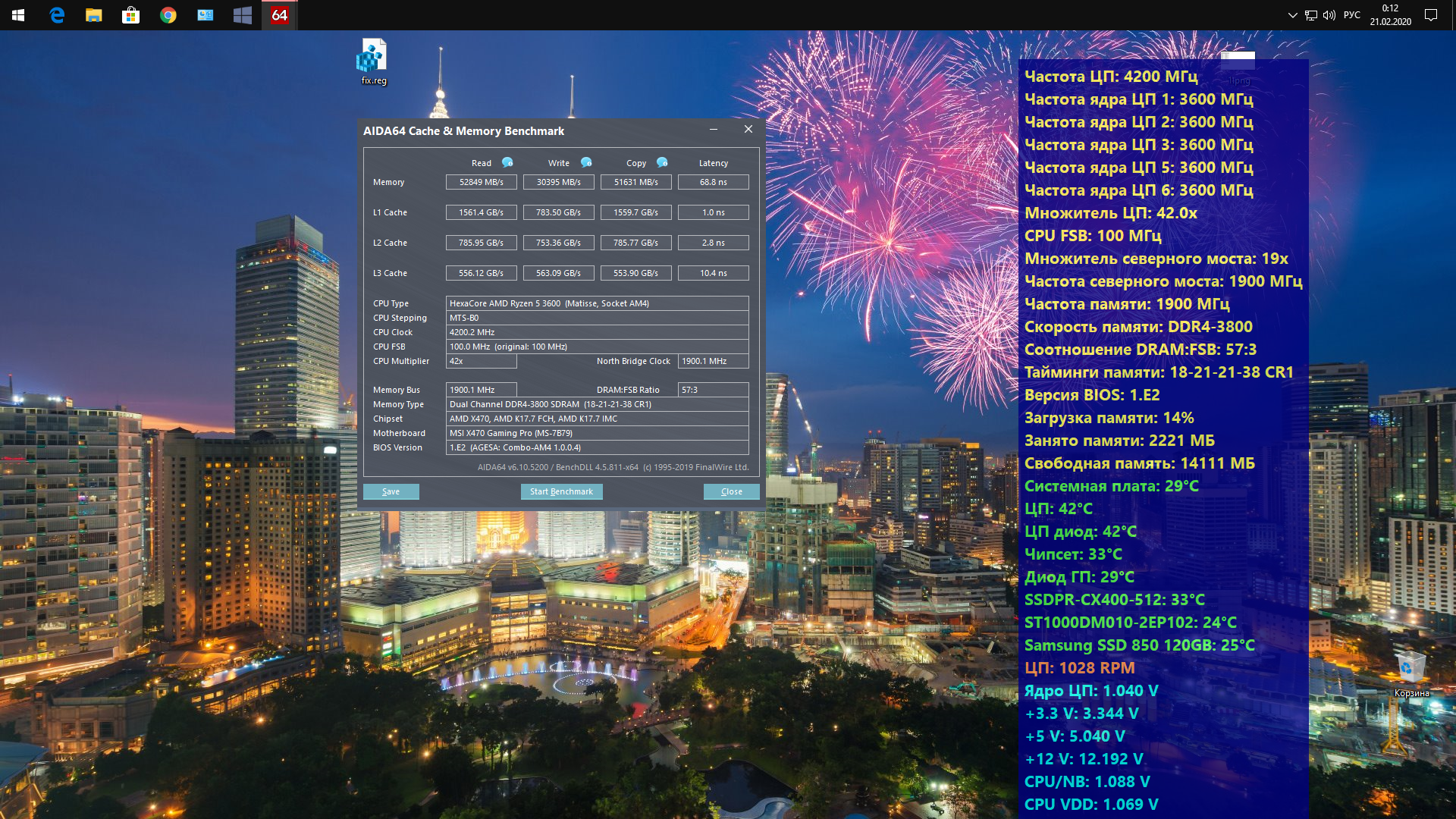This screenshot has height=819, width=1456.
Task: Open the clock and date flyout
Action: point(1390,15)
